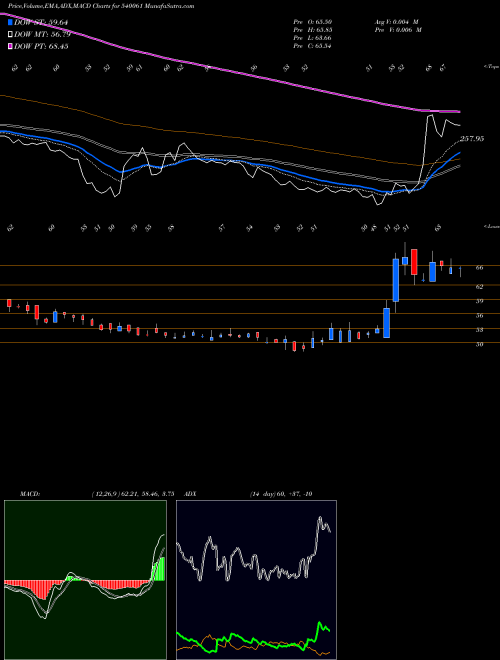The width and height of the screenshot is (500, 660).
Task: Click the MACD: panel label
Action: (x=29, y=494)
